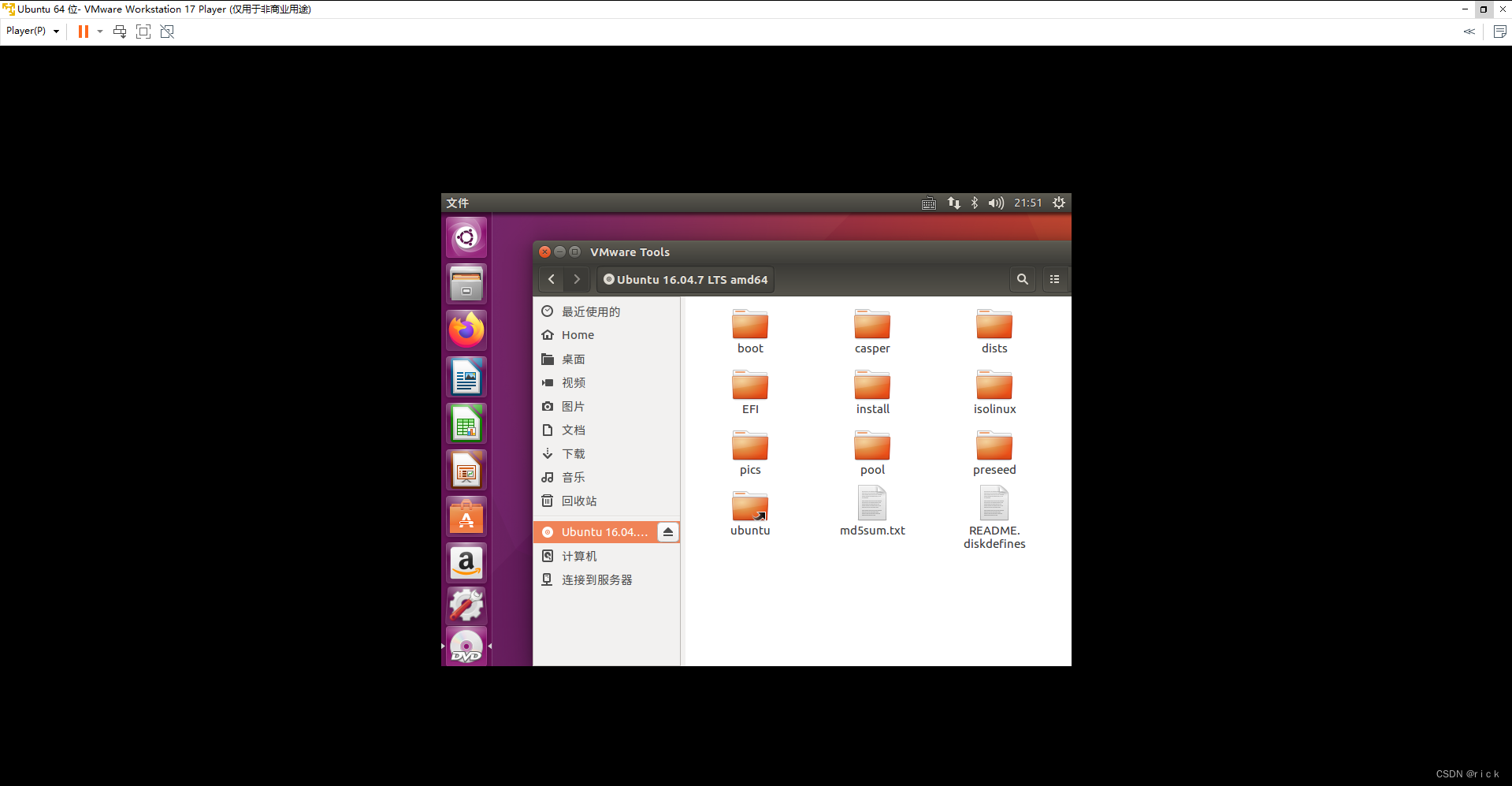The width and height of the screenshot is (1512, 786).
Task: Start LibreOffice Calc from the dock
Action: click(x=466, y=423)
